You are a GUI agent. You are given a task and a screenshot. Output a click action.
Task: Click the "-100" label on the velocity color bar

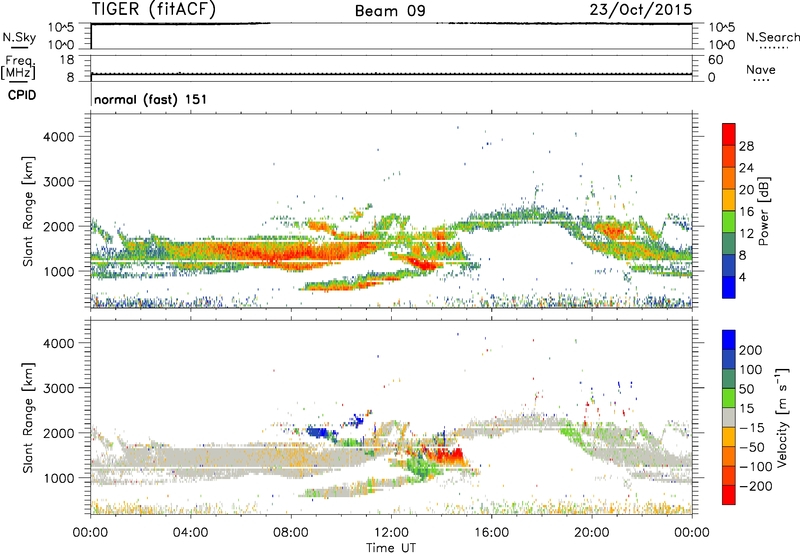click(x=756, y=467)
